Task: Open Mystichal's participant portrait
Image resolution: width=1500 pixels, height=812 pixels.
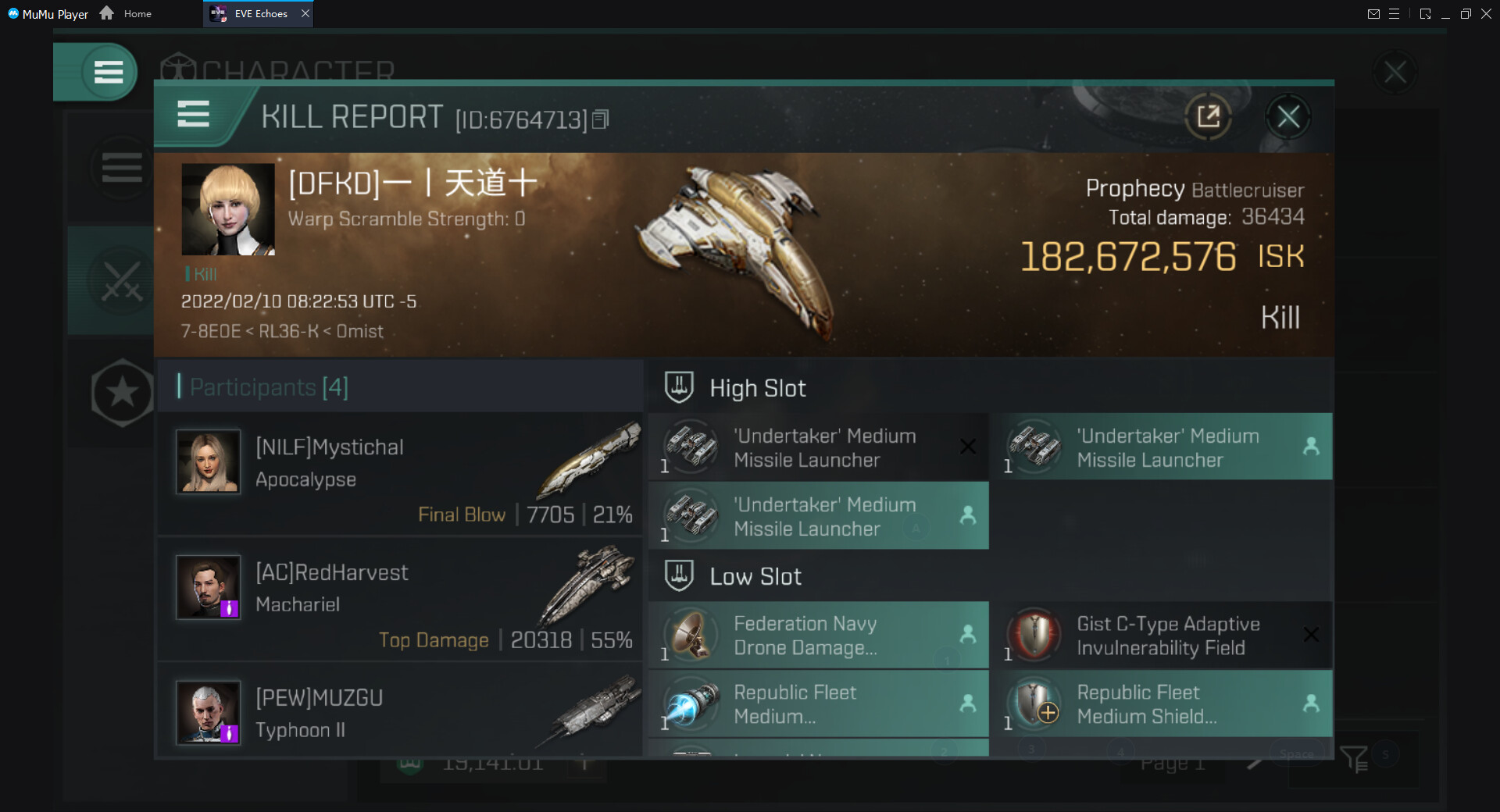Action: pyautogui.click(x=208, y=461)
